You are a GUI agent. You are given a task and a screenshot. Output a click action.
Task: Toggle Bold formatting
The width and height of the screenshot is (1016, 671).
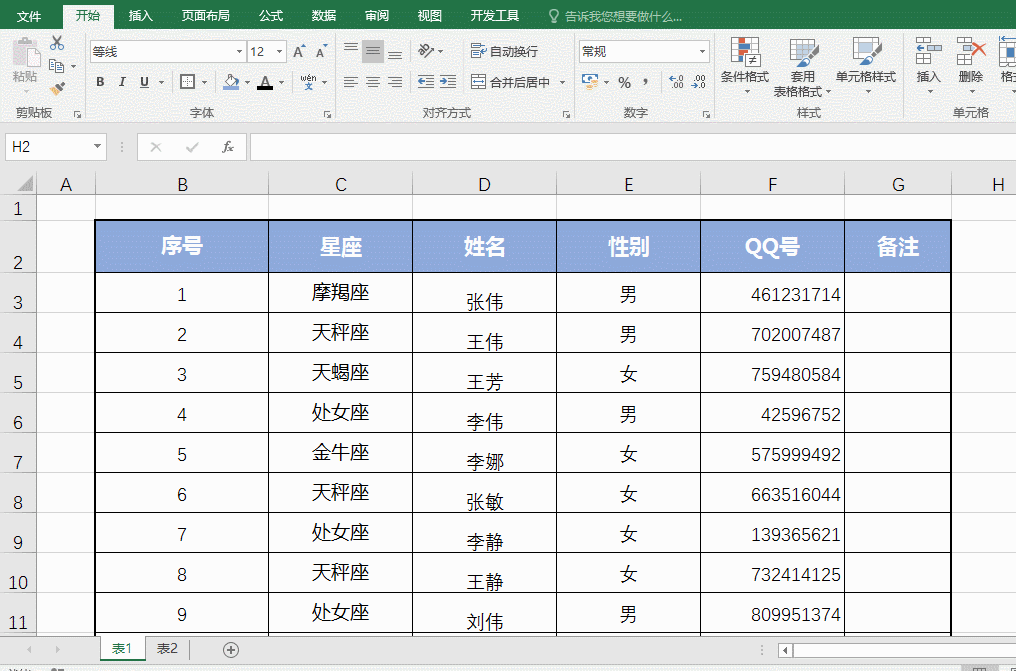click(100, 82)
